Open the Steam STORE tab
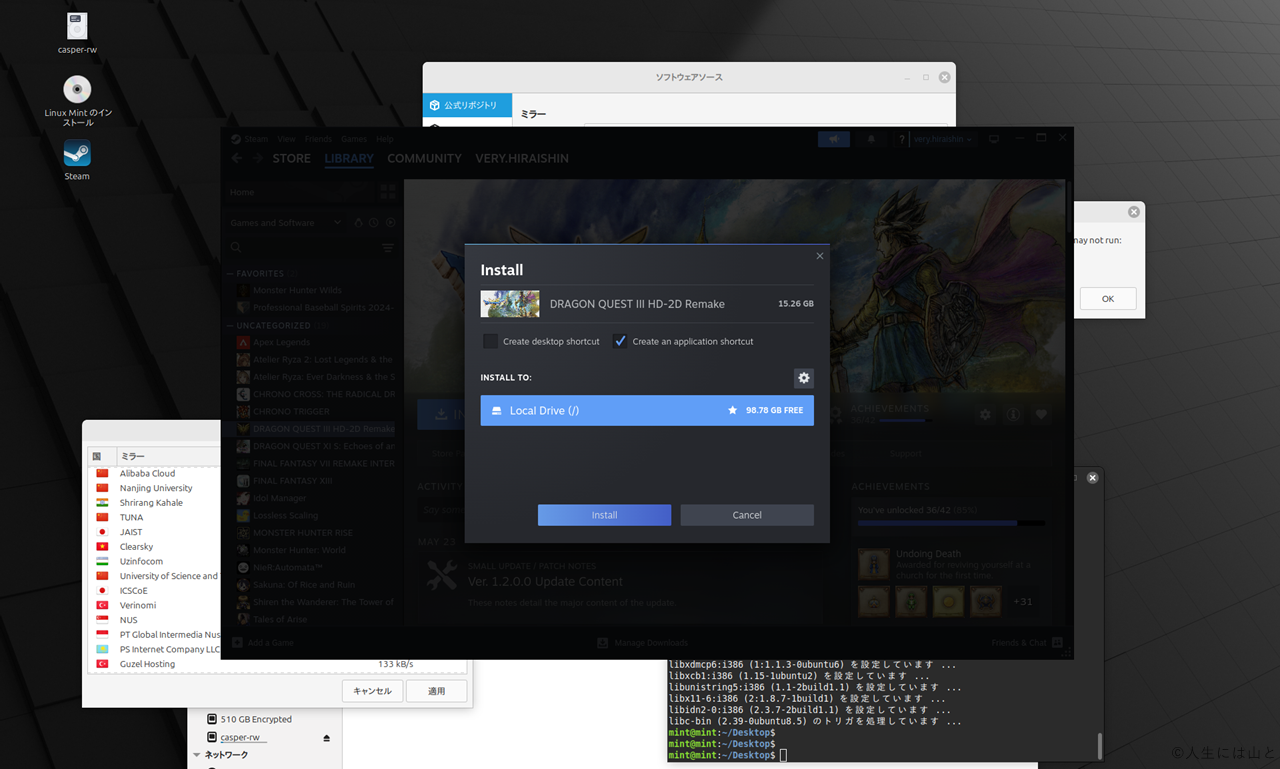The image size is (1280, 769). [x=292, y=158]
